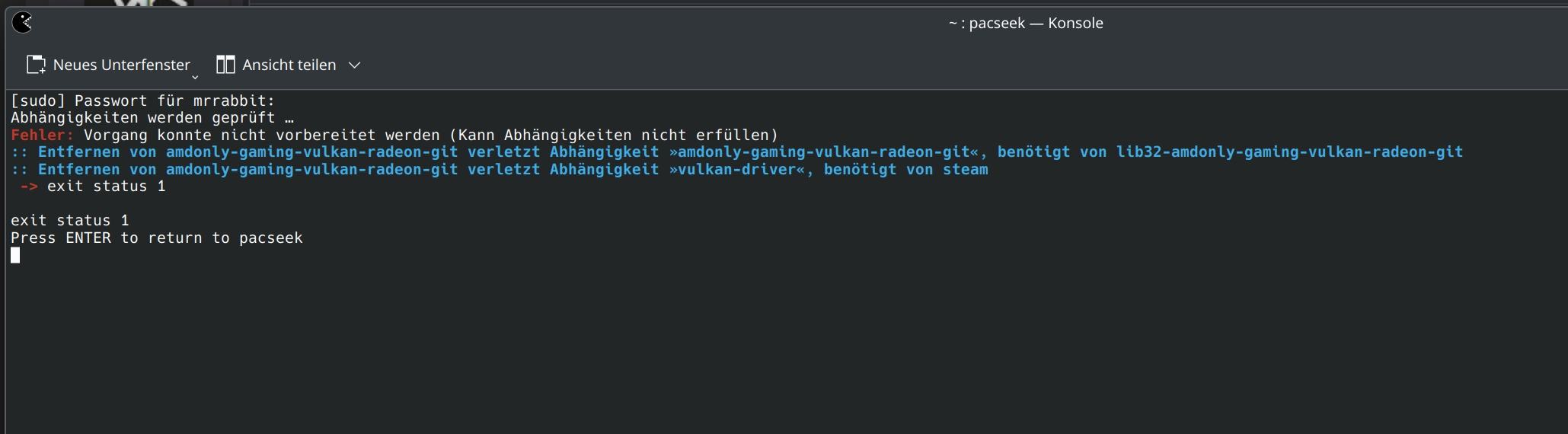Expand the small arrow under Neues Unterfenster
The image size is (1568, 434).
[x=195, y=76]
